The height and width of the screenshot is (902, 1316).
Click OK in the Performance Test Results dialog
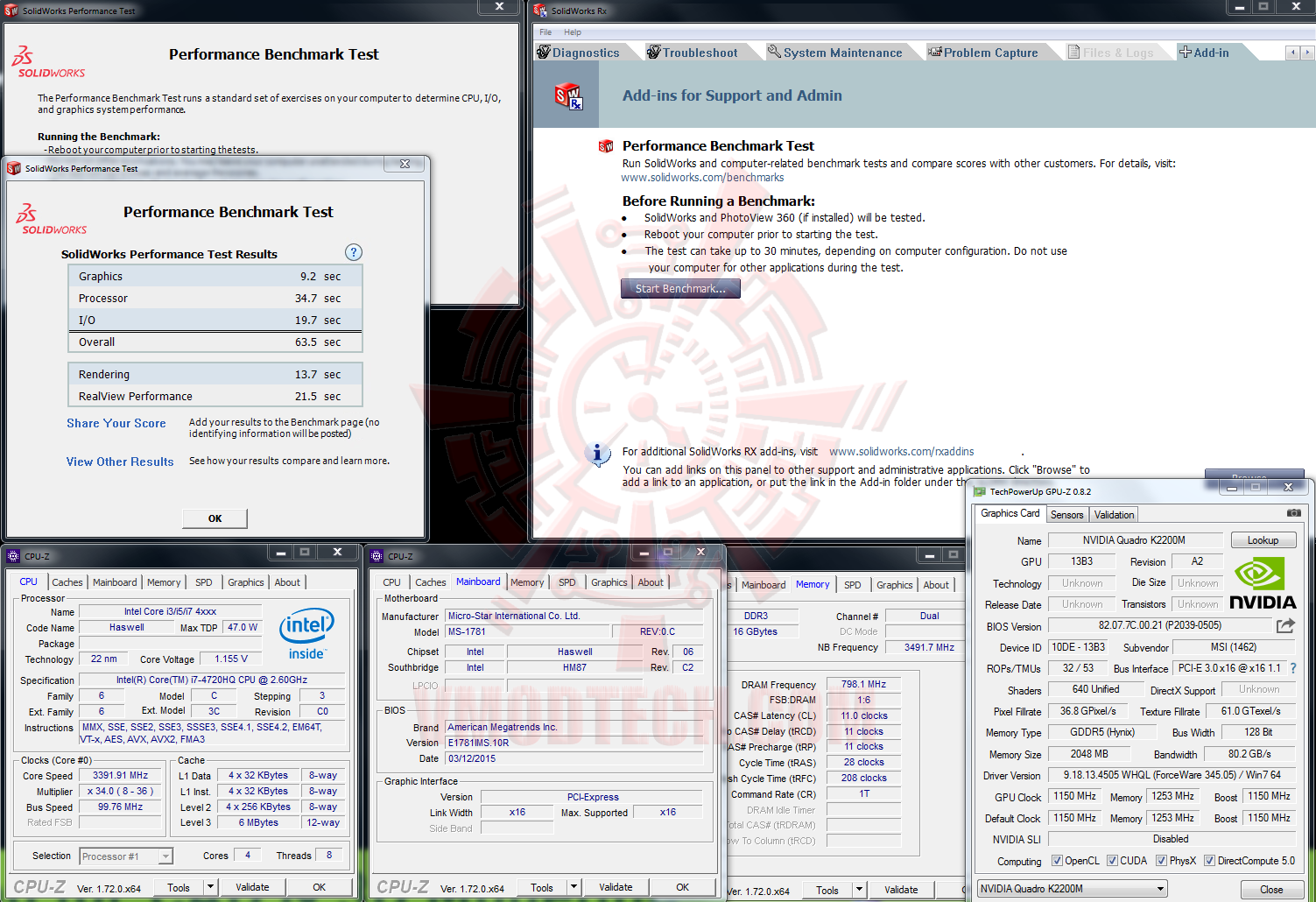click(x=215, y=518)
